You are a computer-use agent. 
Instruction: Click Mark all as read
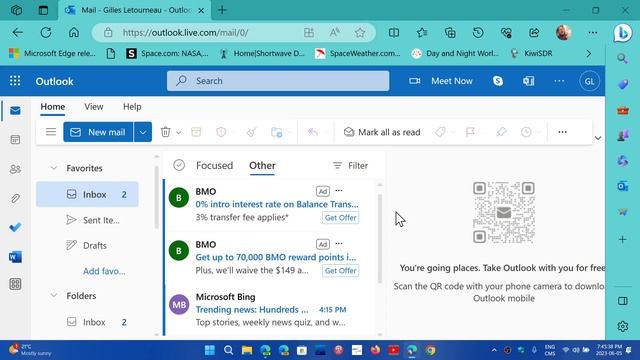tap(382, 132)
